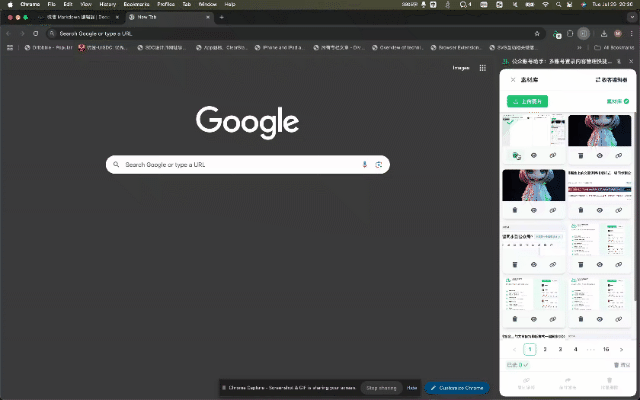The width and height of the screenshot is (640, 400).
Task: Open the All Bookmarks folder
Action: click(614, 48)
